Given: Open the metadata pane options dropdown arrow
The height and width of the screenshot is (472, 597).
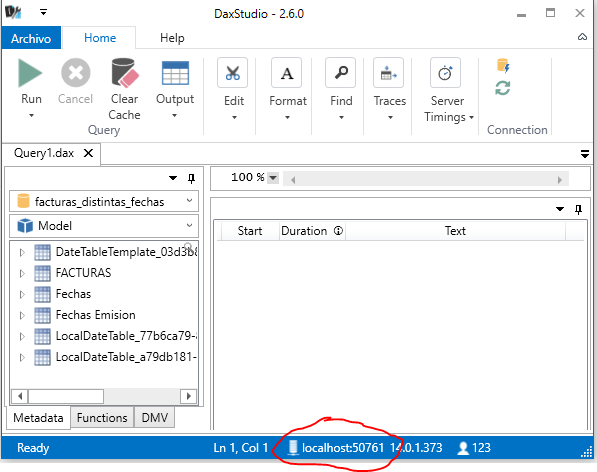Looking at the screenshot, I should pyautogui.click(x=173, y=178).
